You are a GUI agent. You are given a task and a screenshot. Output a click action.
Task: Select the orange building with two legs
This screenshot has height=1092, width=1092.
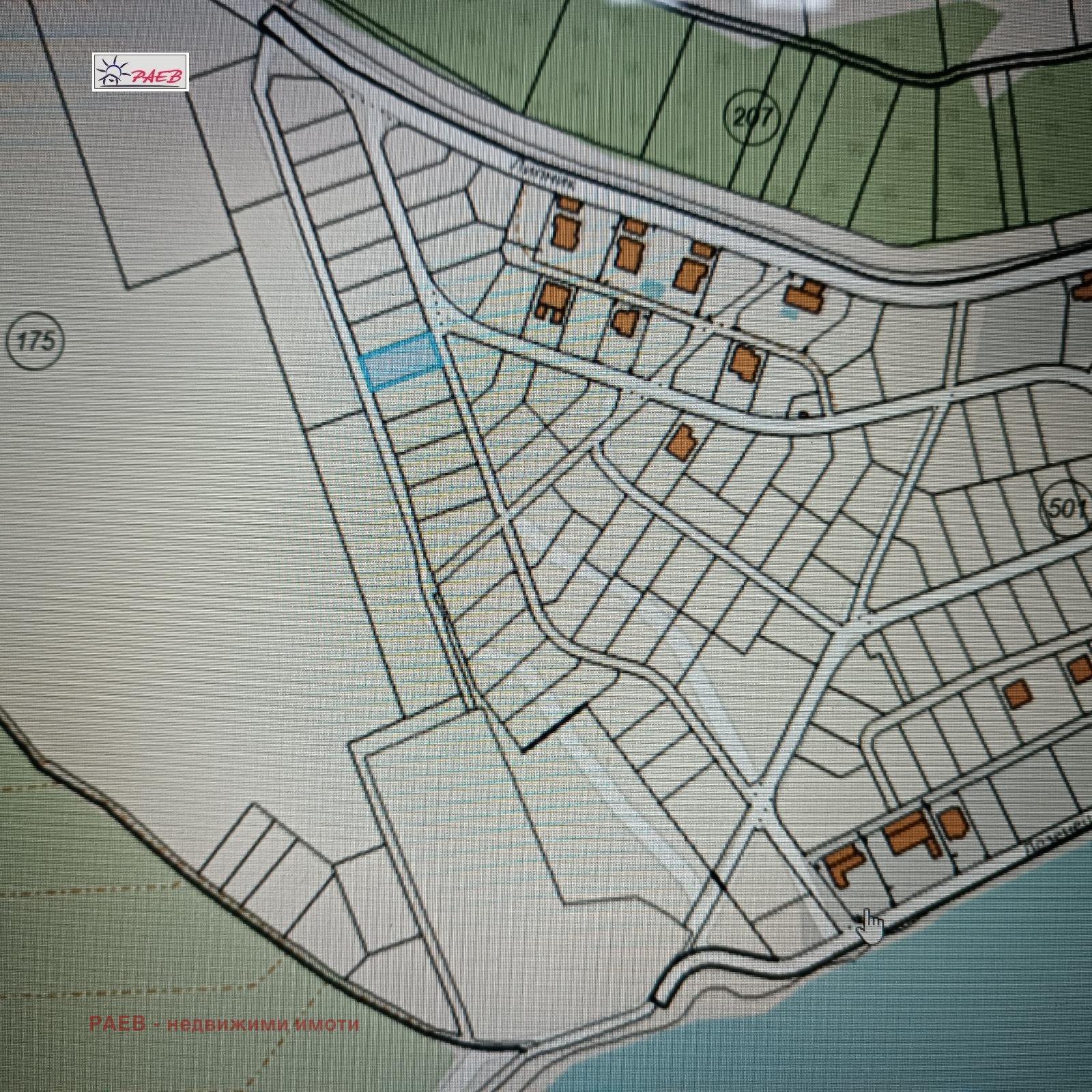tap(551, 302)
